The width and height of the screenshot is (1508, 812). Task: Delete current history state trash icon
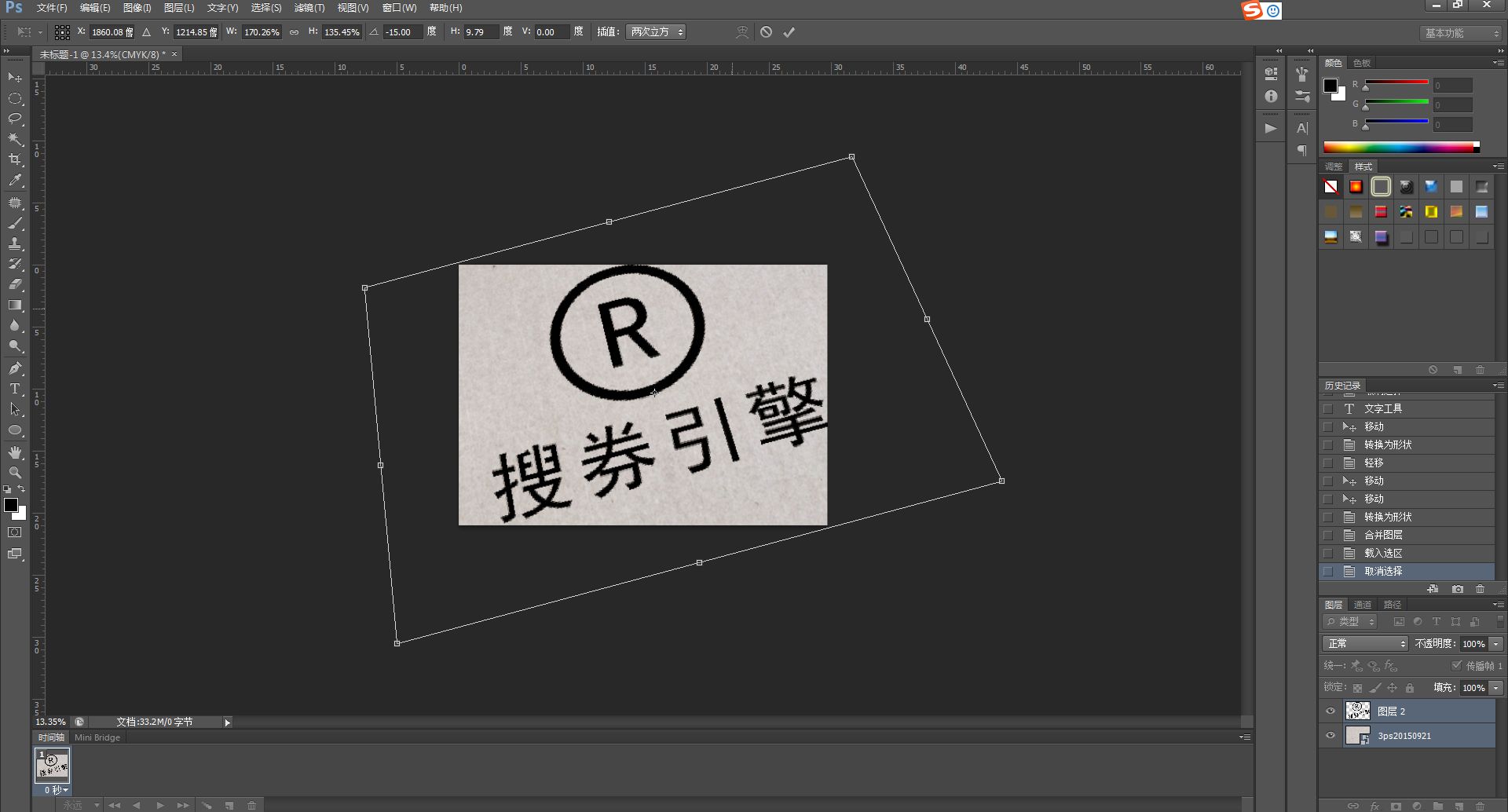click(1481, 589)
